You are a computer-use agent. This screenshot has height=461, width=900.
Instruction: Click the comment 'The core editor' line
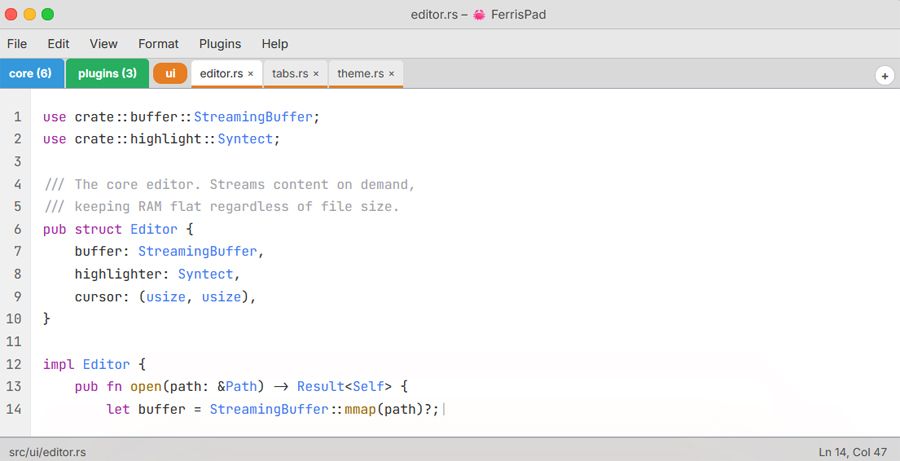point(229,184)
